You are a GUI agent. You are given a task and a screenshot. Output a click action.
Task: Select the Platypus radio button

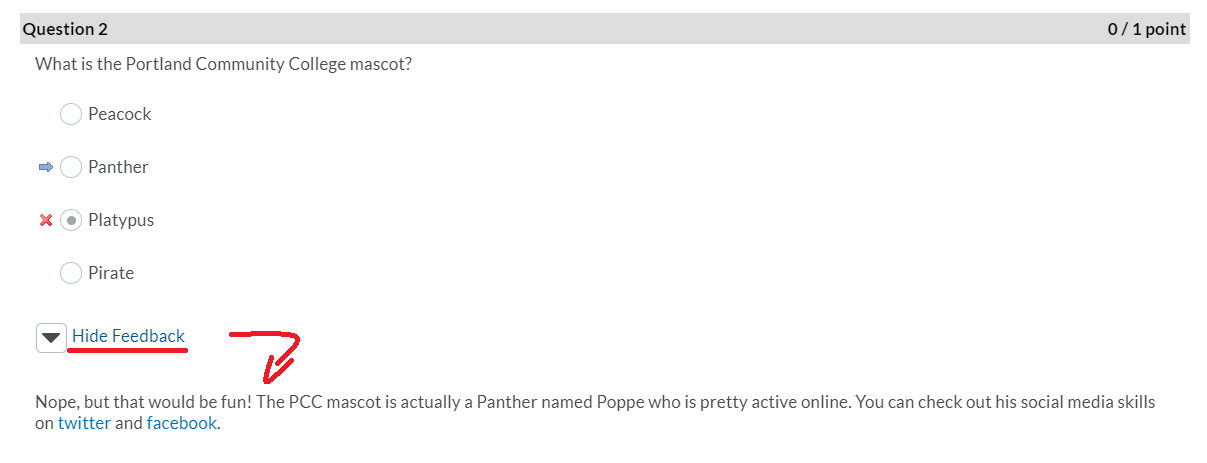[x=71, y=221]
